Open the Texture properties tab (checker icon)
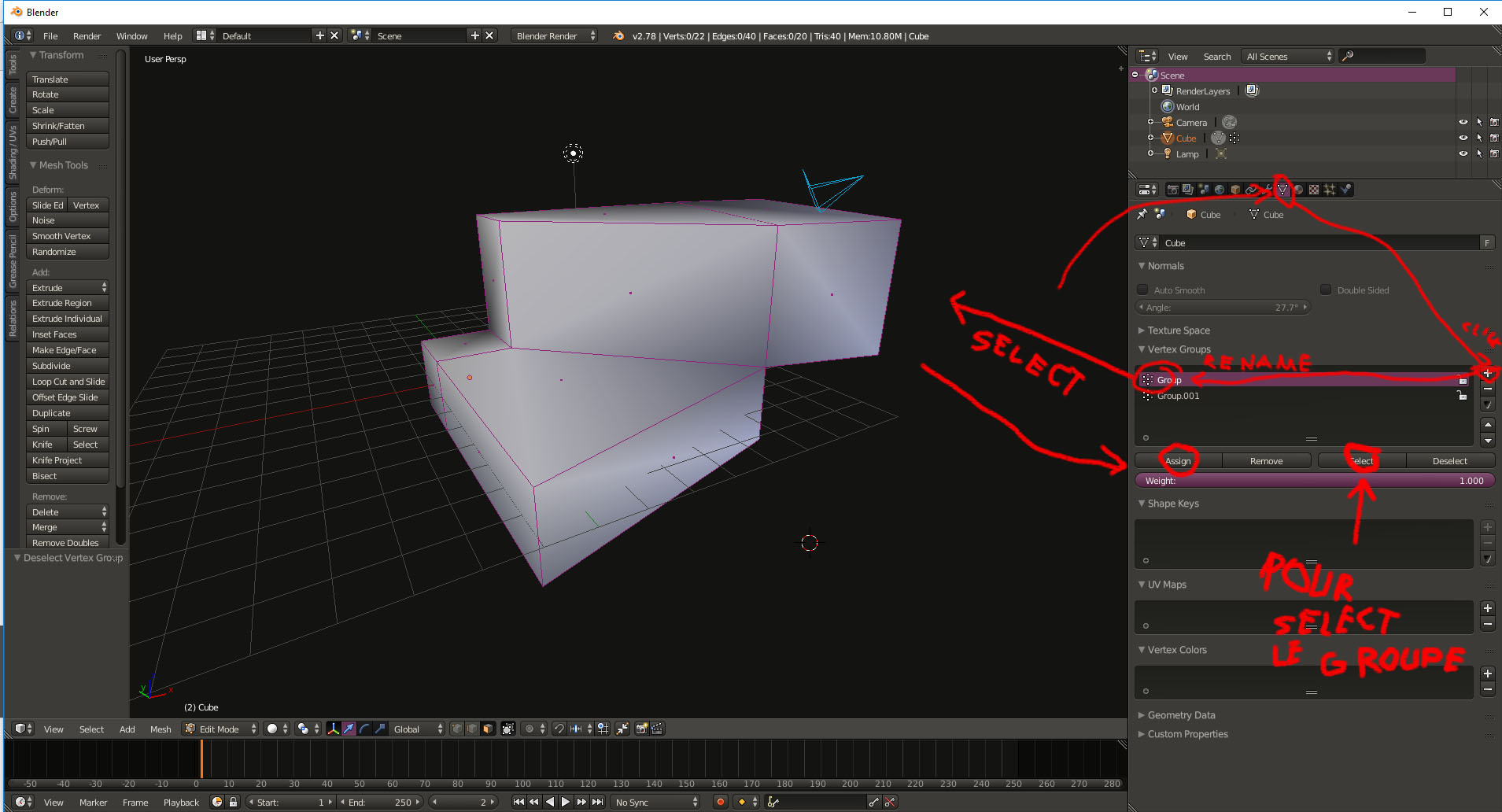Image resolution: width=1502 pixels, height=812 pixels. pos(1315,190)
